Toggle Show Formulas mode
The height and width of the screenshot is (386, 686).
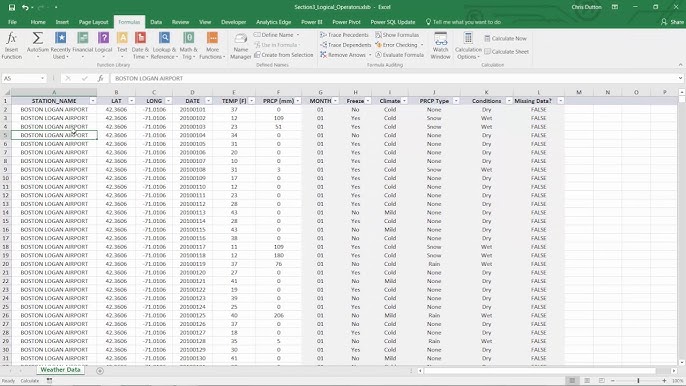(x=397, y=35)
